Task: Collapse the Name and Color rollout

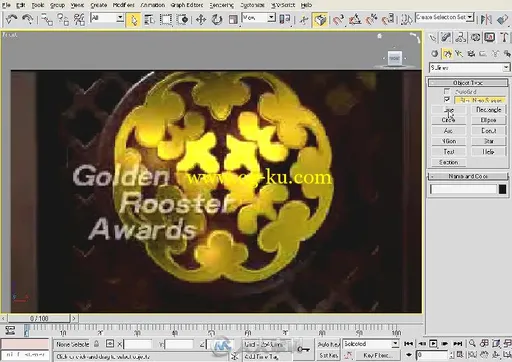Action: click(x=468, y=176)
